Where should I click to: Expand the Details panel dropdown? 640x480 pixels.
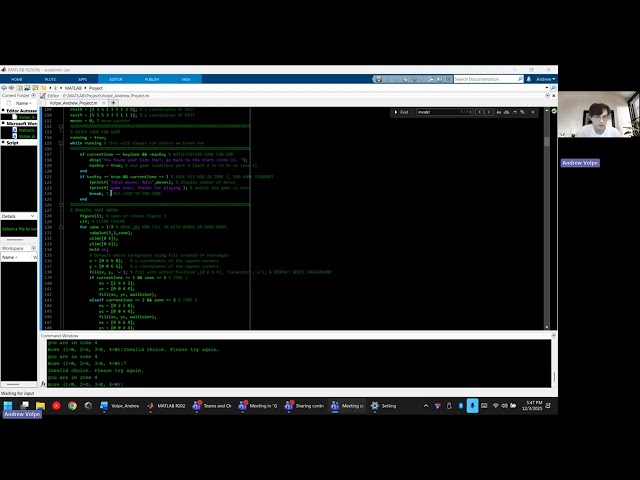(32, 216)
